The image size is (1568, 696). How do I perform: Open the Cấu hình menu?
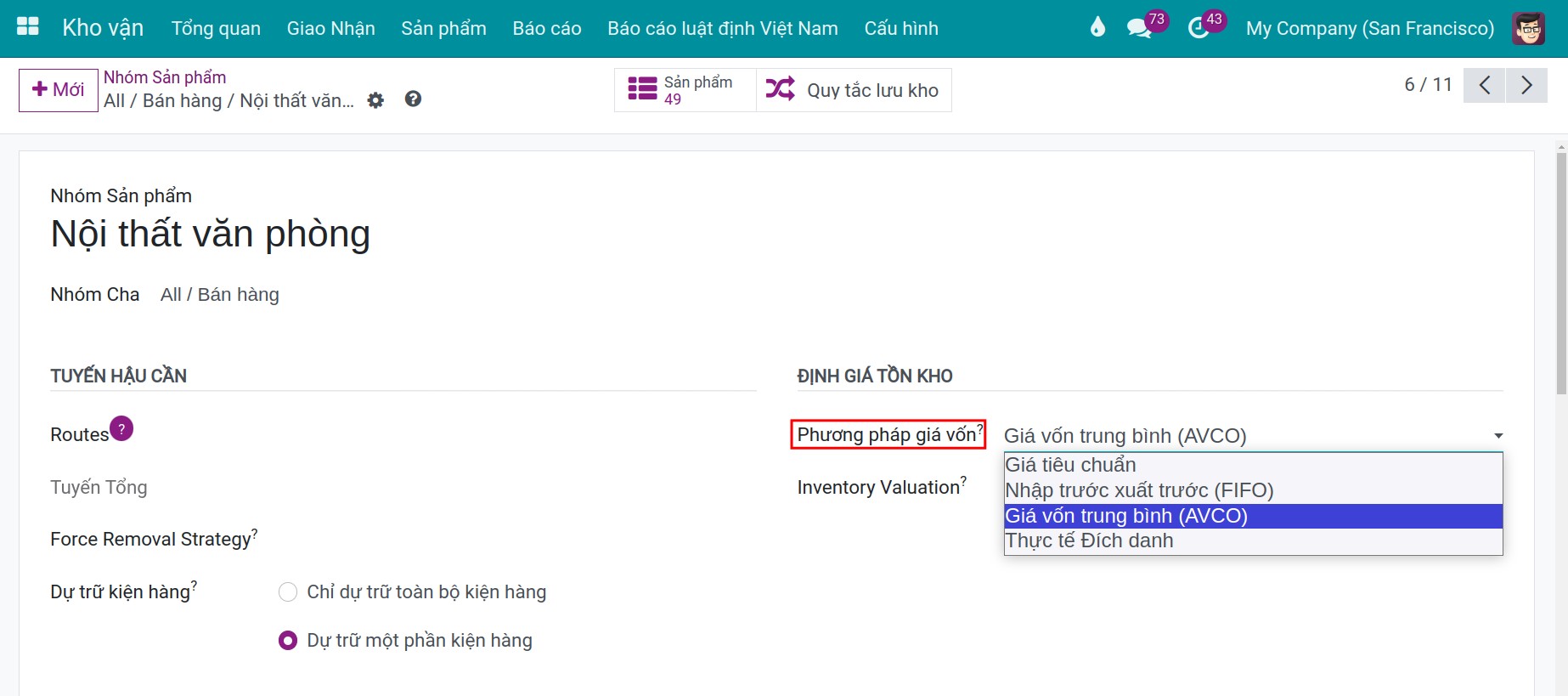(x=901, y=28)
